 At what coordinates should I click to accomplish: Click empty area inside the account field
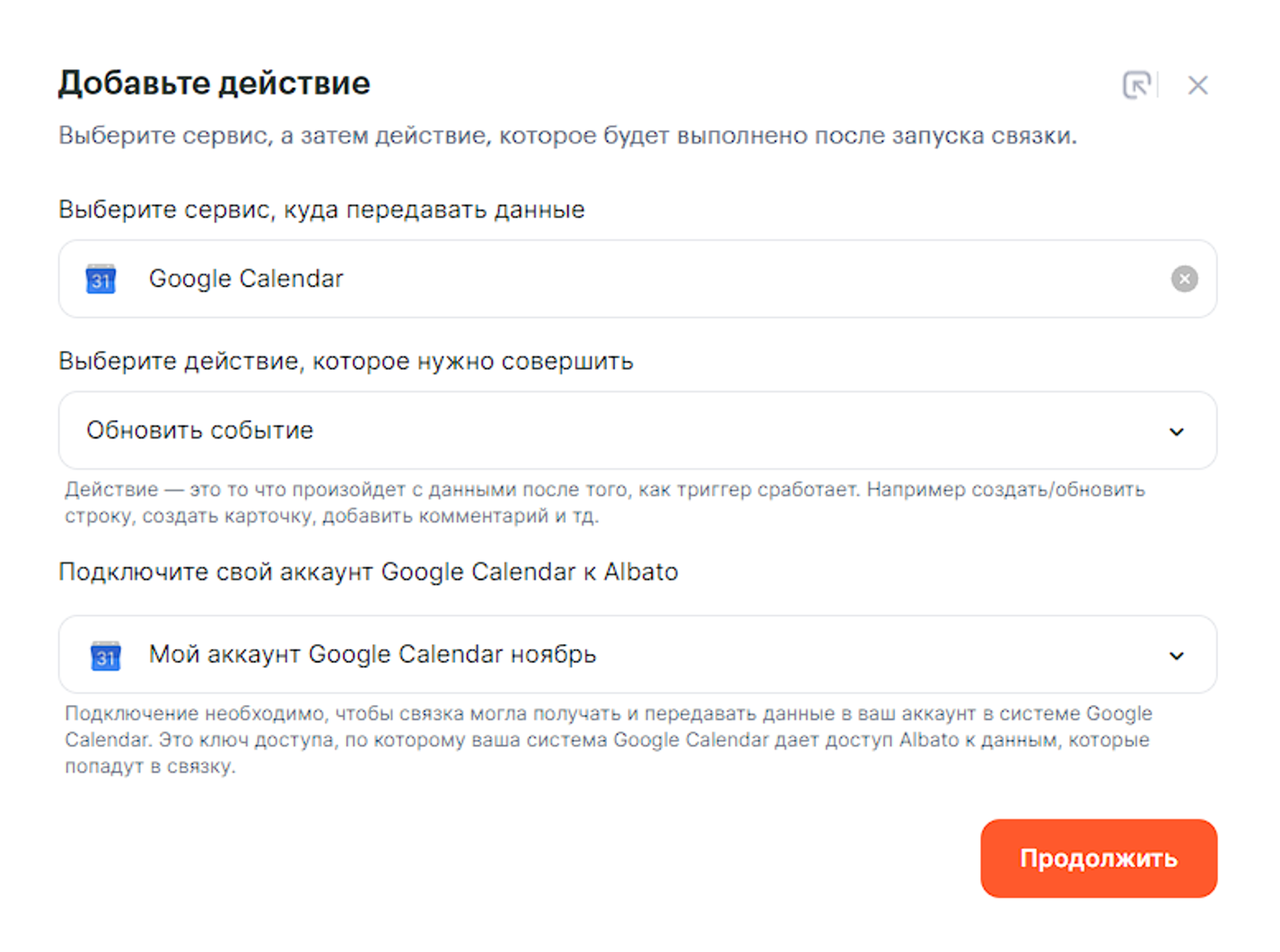[867, 654]
